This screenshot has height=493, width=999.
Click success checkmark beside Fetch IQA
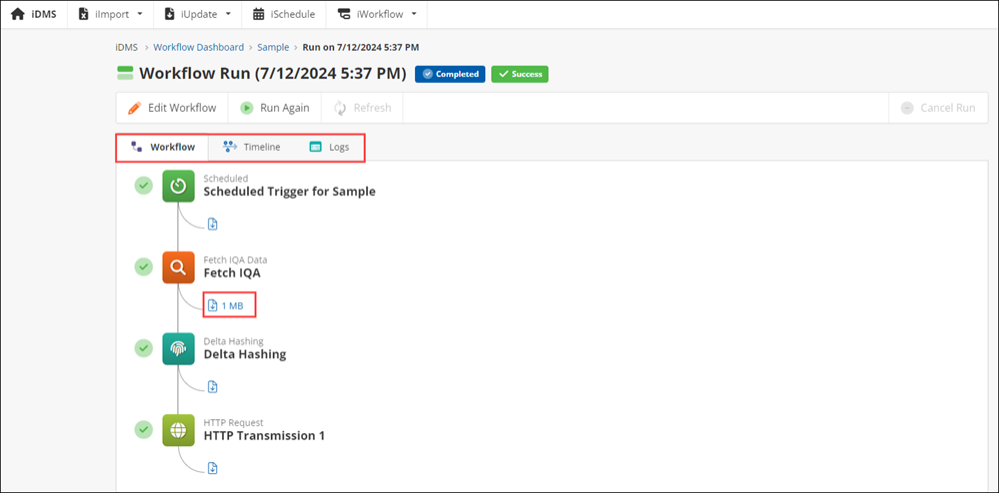(x=144, y=266)
